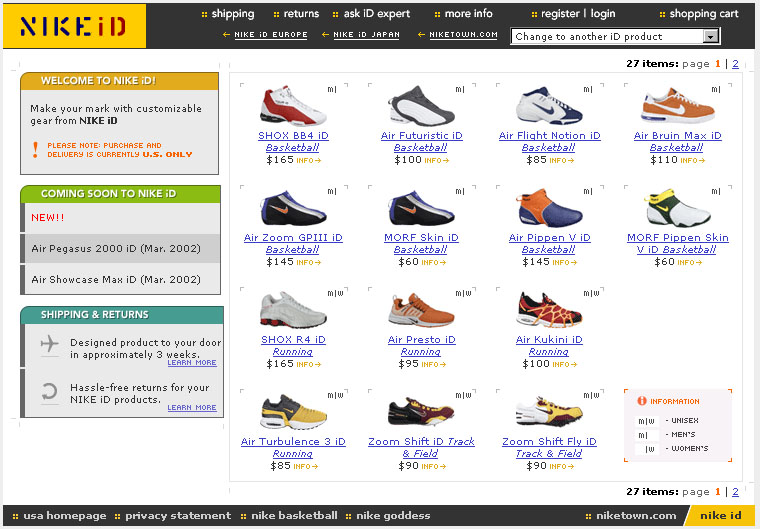Viewport: 760px width, 529px height.
Task: Open usa homepage in the footer
Action: [x=64, y=516]
